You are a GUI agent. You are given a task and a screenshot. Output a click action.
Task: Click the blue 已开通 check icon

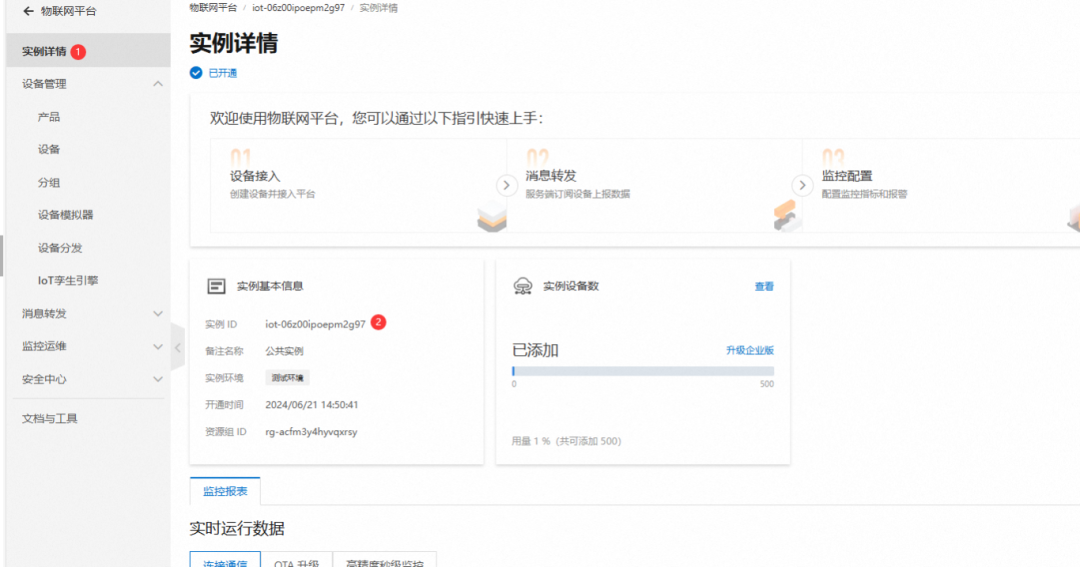tap(196, 73)
